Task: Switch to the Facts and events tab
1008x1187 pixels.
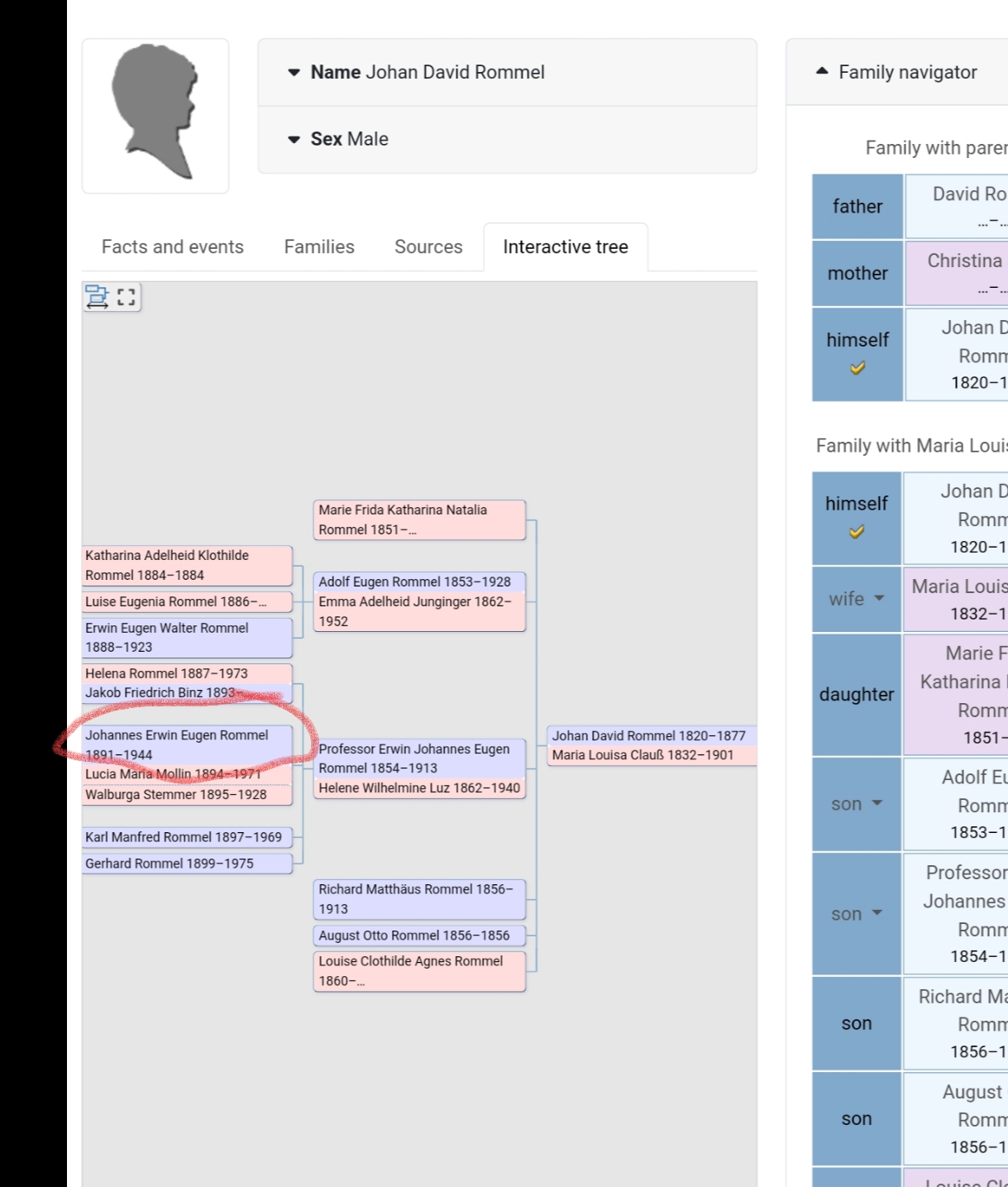Action: [173, 246]
